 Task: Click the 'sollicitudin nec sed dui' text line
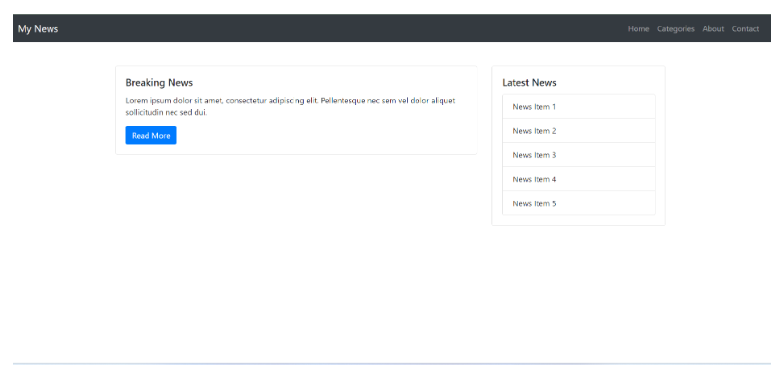[166, 112]
